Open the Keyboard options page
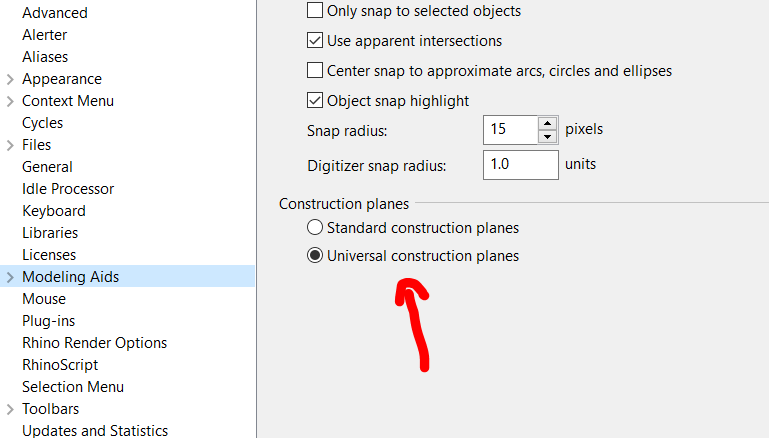Image resolution: width=769 pixels, height=438 pixels. click(54, 211)
